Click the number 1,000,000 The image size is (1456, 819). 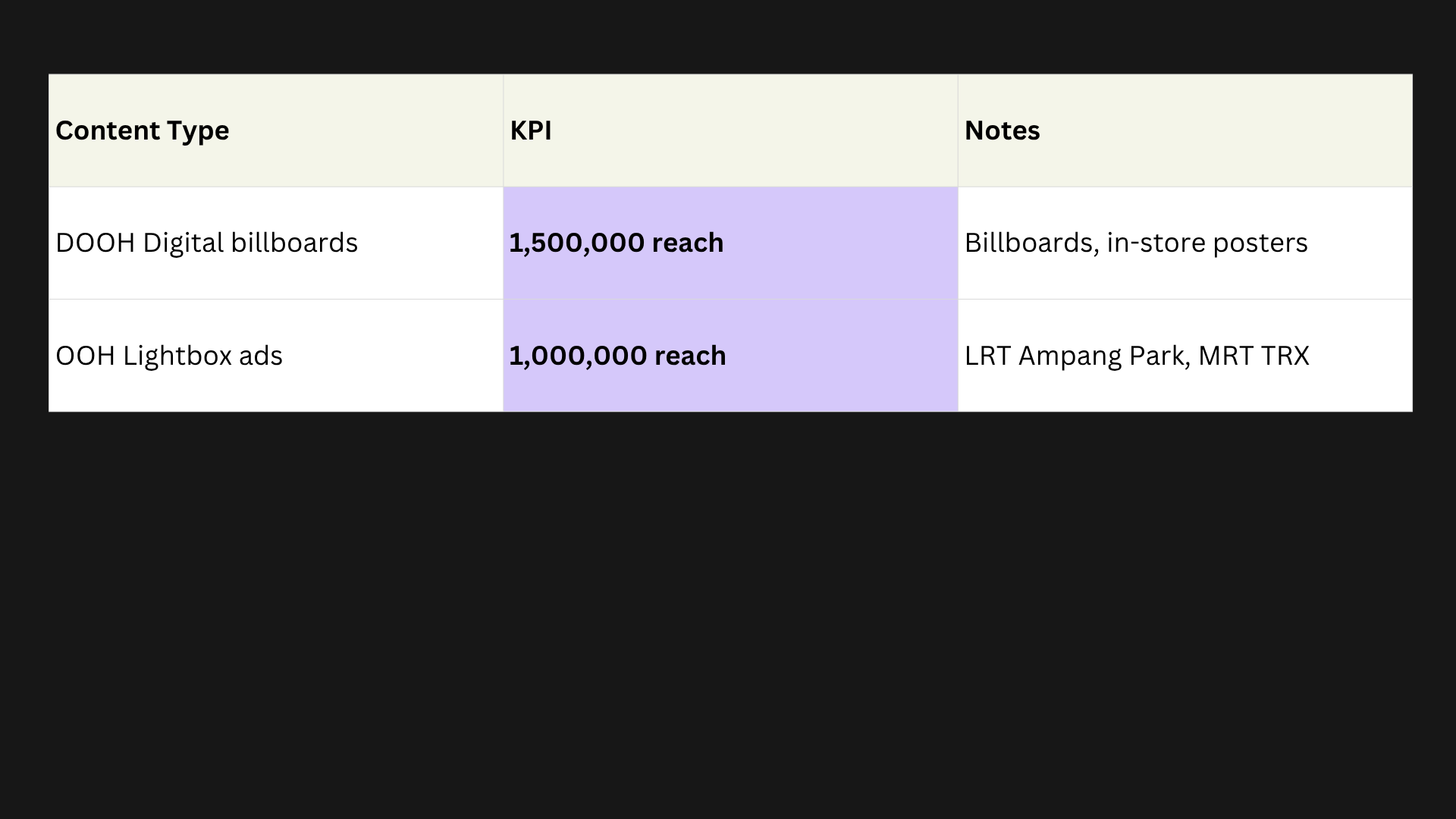coord(578,356)
